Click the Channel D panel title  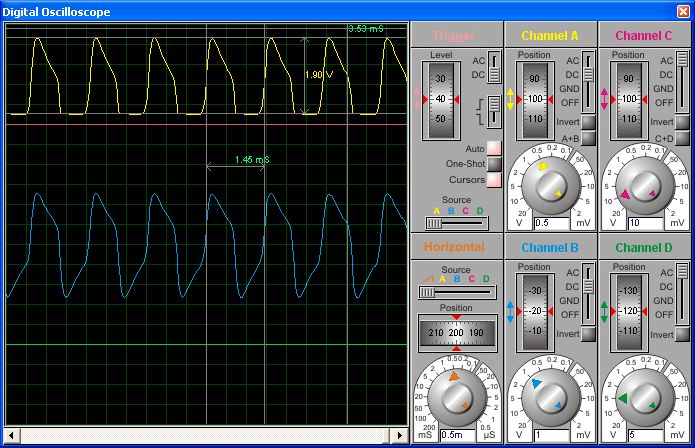(x=644, y=248)
